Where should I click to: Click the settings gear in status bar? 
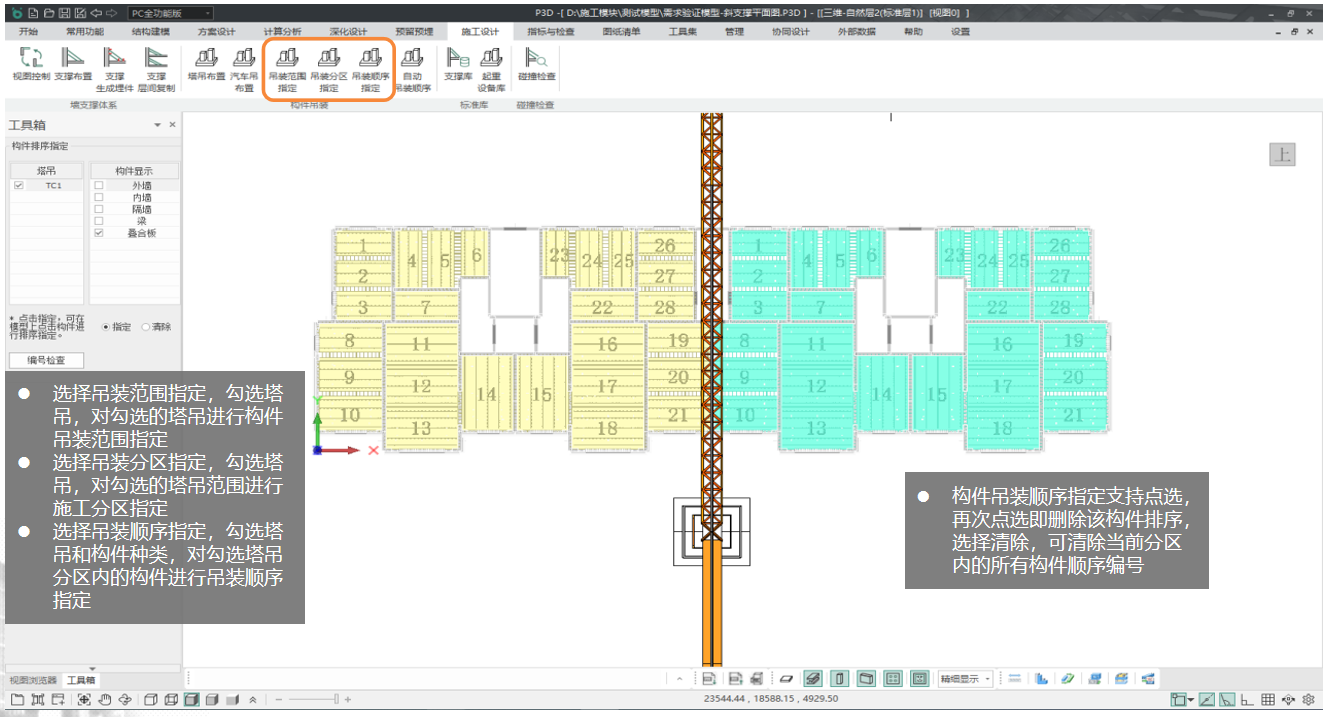tap(1307, 700)
